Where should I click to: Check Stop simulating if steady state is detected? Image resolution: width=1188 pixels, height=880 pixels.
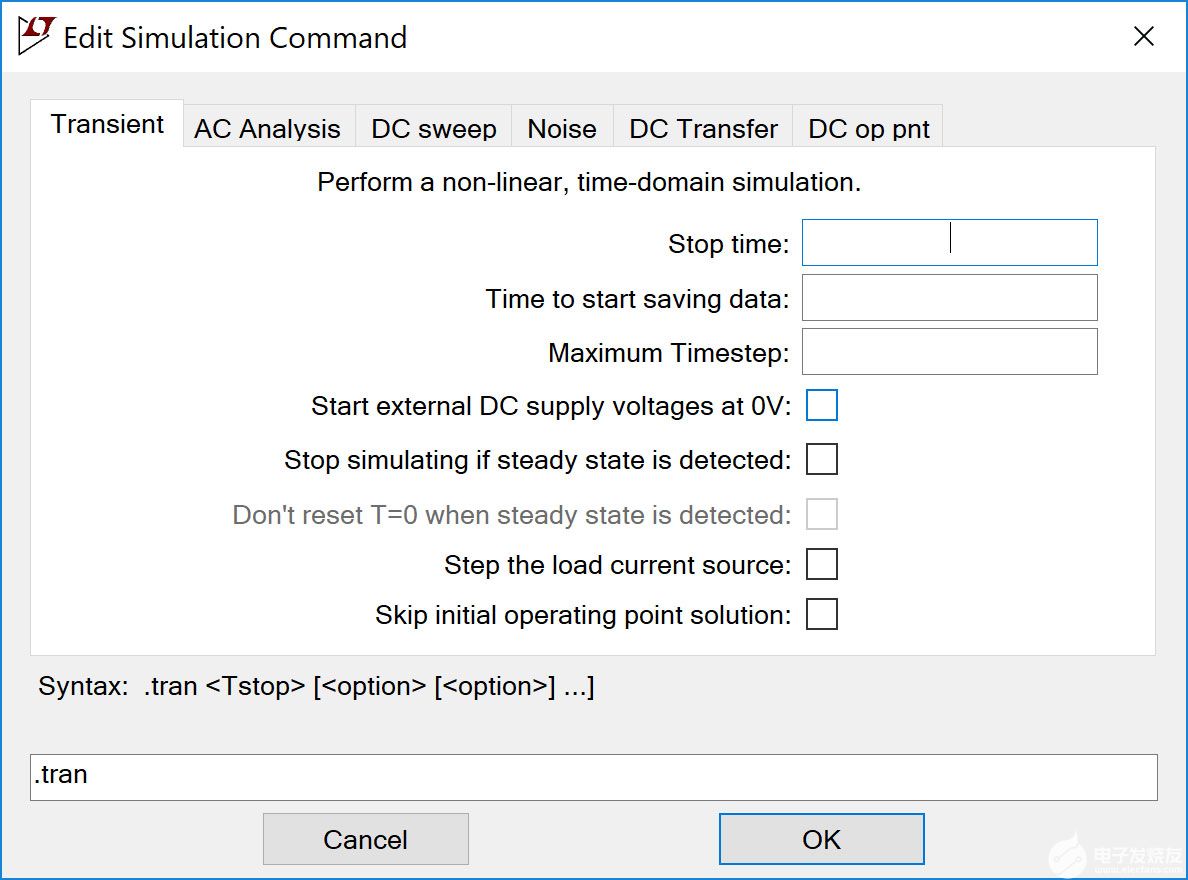pyautogui.click(x=821, y=460)
